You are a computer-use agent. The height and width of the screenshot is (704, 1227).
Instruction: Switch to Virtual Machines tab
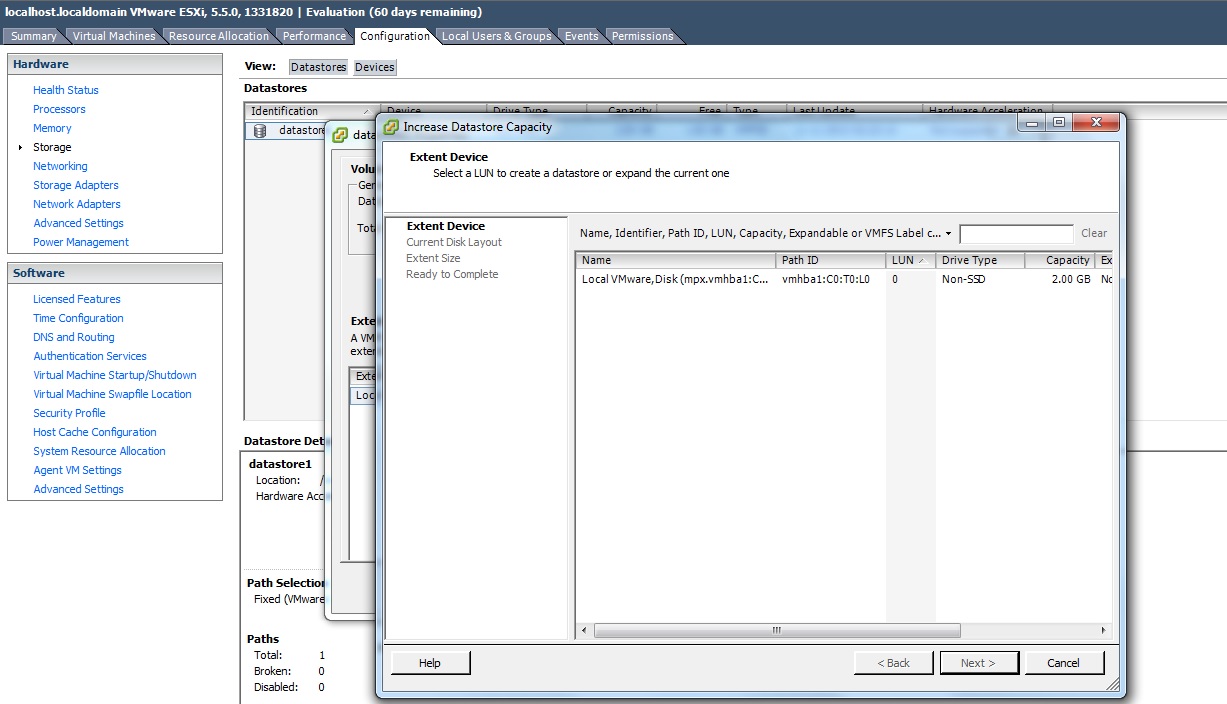pos(114,36)
